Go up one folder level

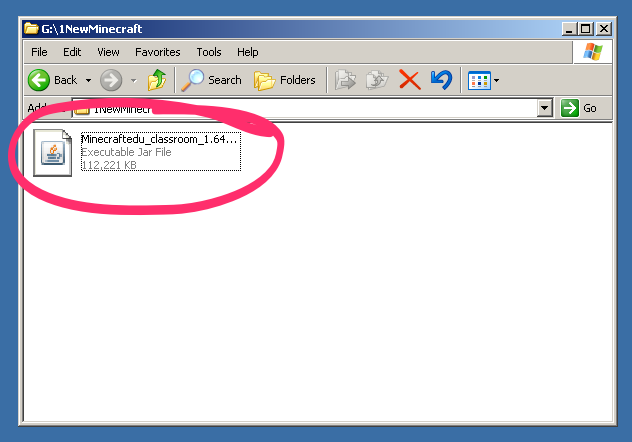coord(156,79)
